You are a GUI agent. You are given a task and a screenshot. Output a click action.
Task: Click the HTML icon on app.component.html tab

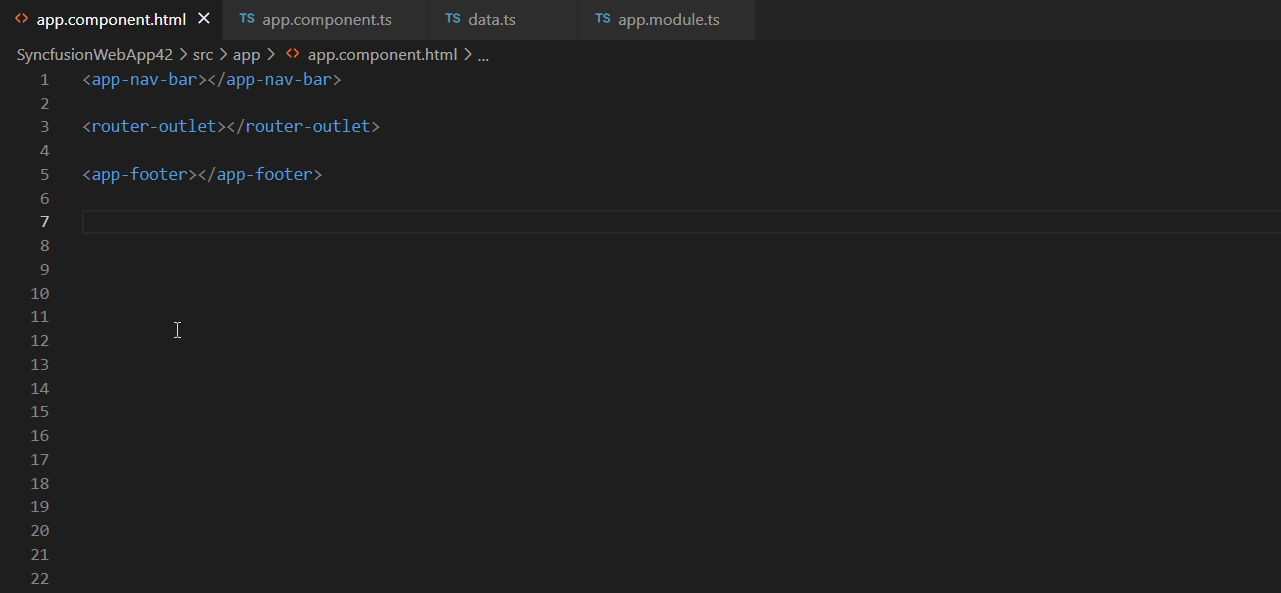[x=22, y=18]
